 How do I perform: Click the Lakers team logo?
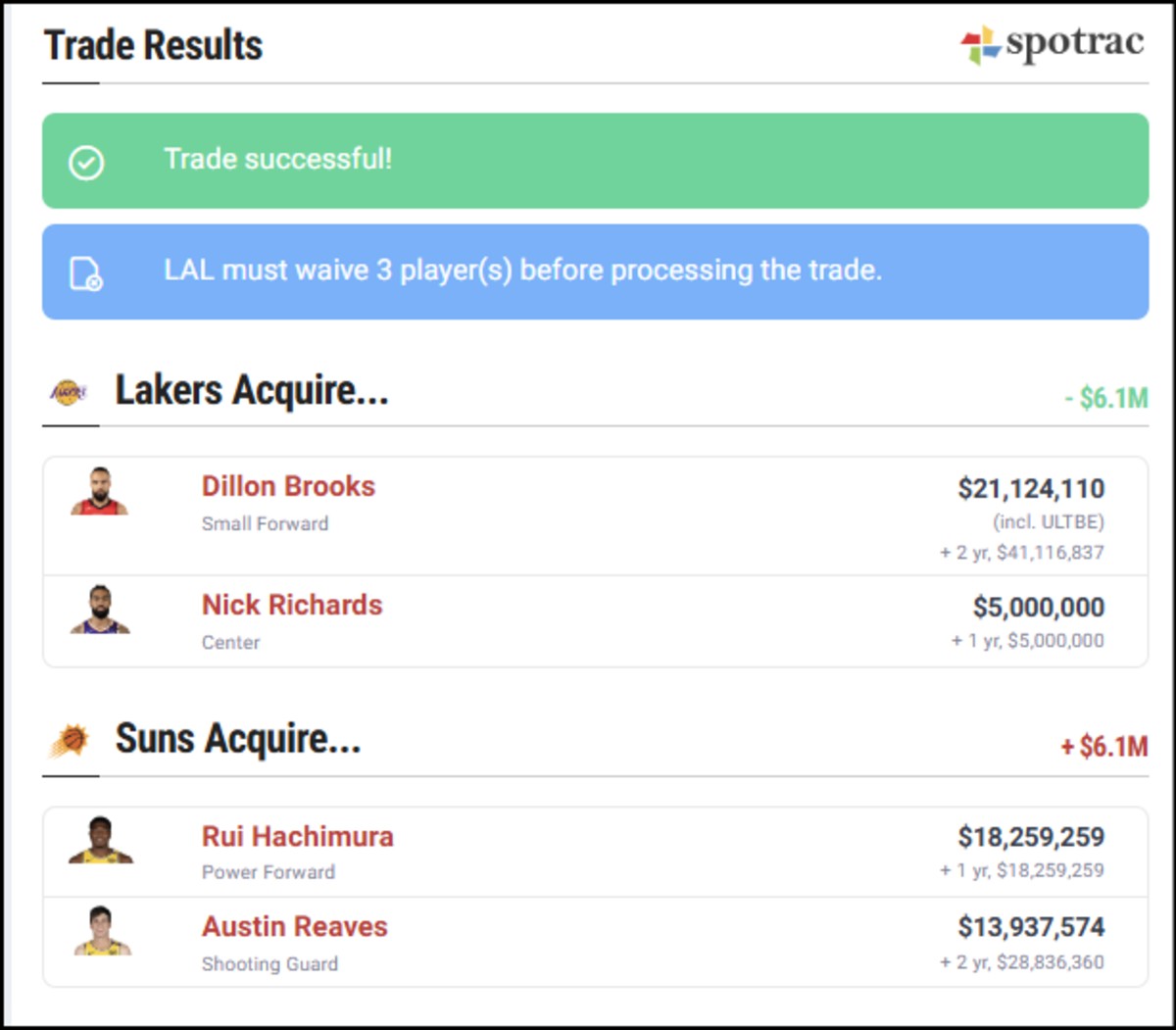[x=69, y=392]
